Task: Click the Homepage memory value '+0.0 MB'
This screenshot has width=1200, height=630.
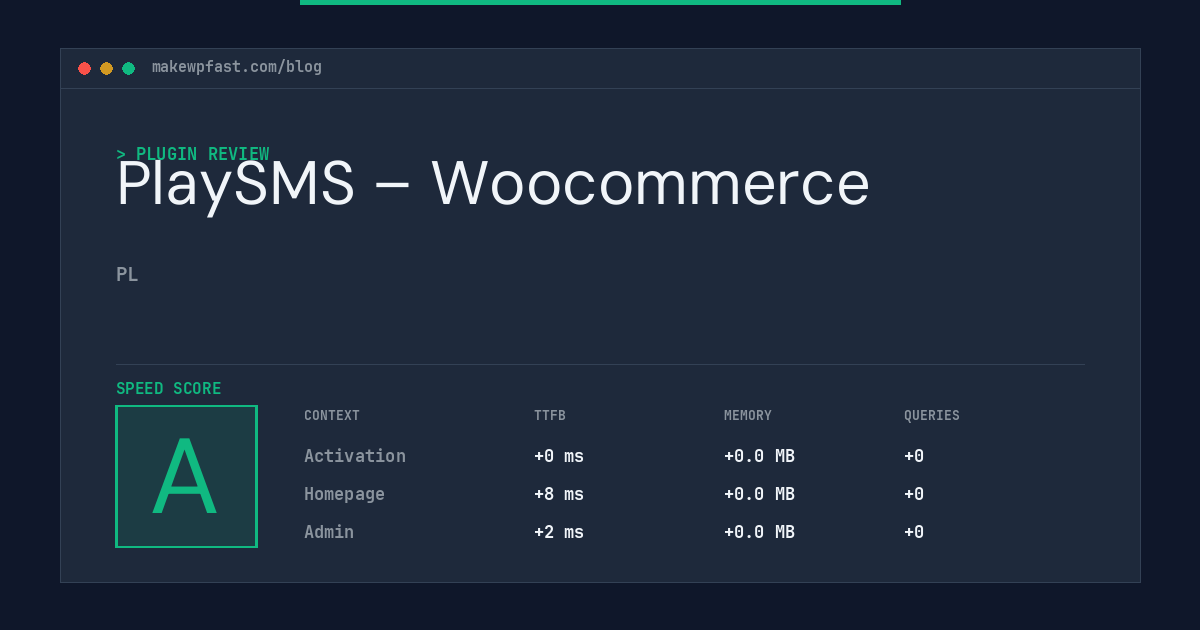Action: pos(759,494)
